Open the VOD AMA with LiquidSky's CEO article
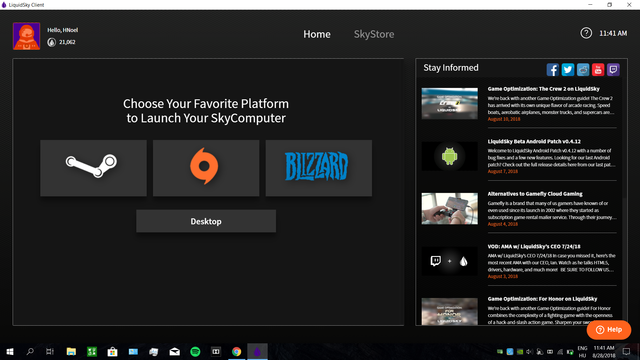Screen dimensions: 640x360 click(x=534, y=247)
